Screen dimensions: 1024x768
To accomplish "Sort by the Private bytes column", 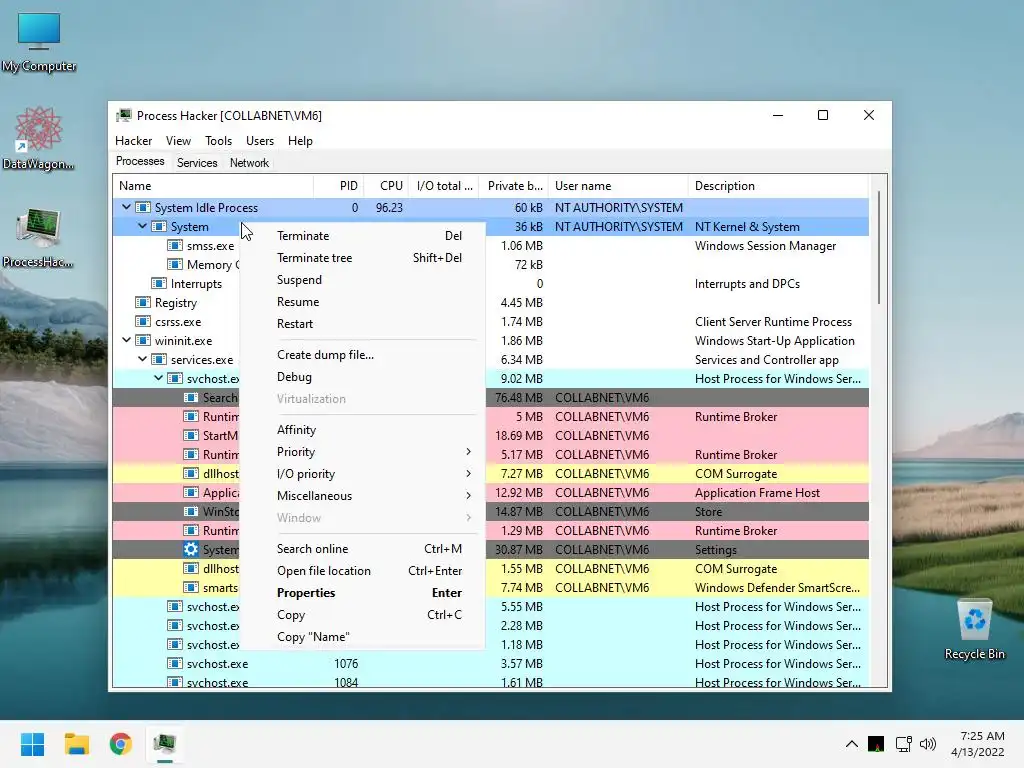I will 514,185.
